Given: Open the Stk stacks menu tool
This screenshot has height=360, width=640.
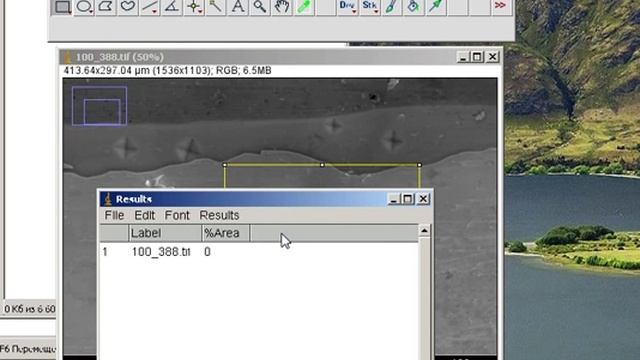Looking at the screenshot, I should 370,6.
